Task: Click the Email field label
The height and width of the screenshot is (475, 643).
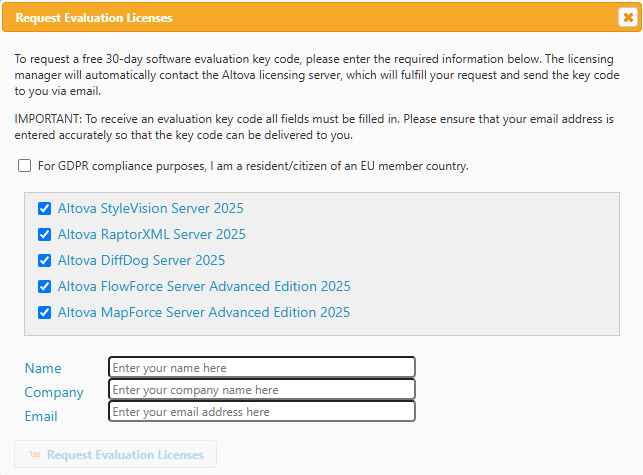Action: pos(41,416)
